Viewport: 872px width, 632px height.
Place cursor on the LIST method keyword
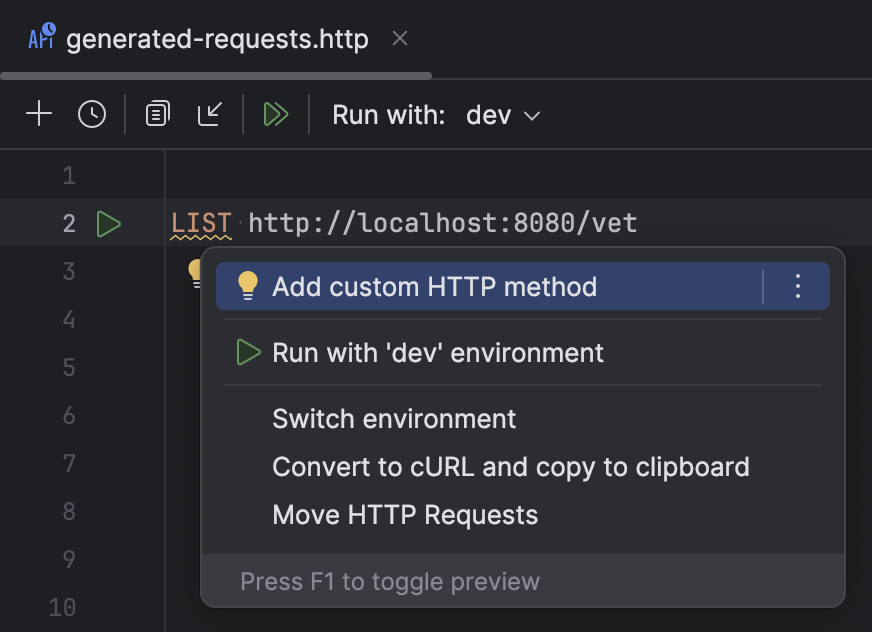(200, 223)
